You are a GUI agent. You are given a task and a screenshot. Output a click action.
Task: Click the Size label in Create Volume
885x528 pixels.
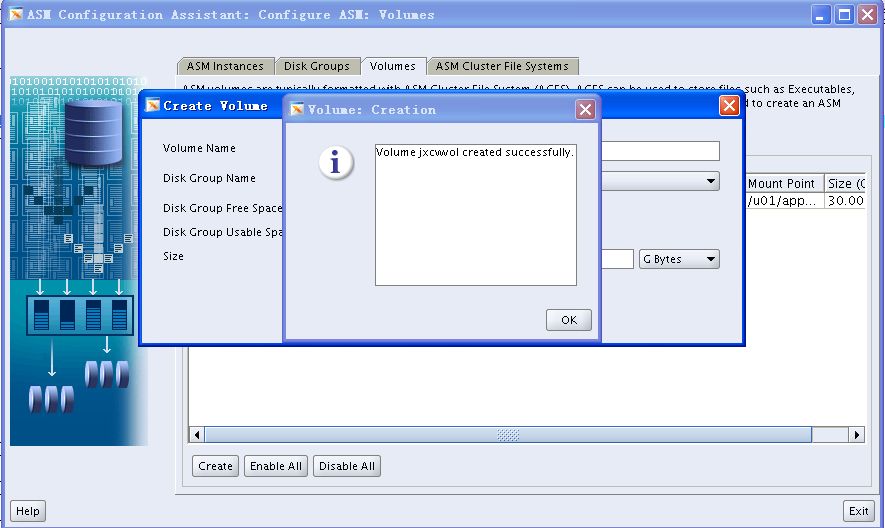pos(173,256)
